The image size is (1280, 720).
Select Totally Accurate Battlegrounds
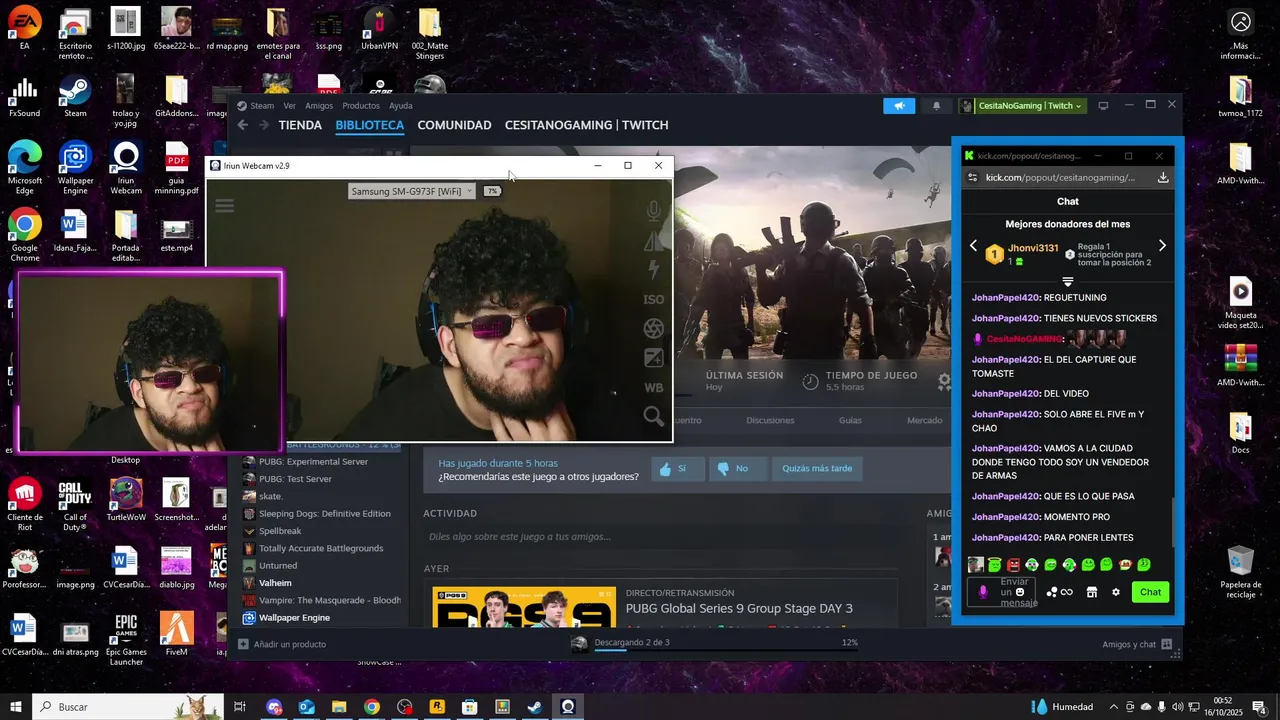[321, 548]
